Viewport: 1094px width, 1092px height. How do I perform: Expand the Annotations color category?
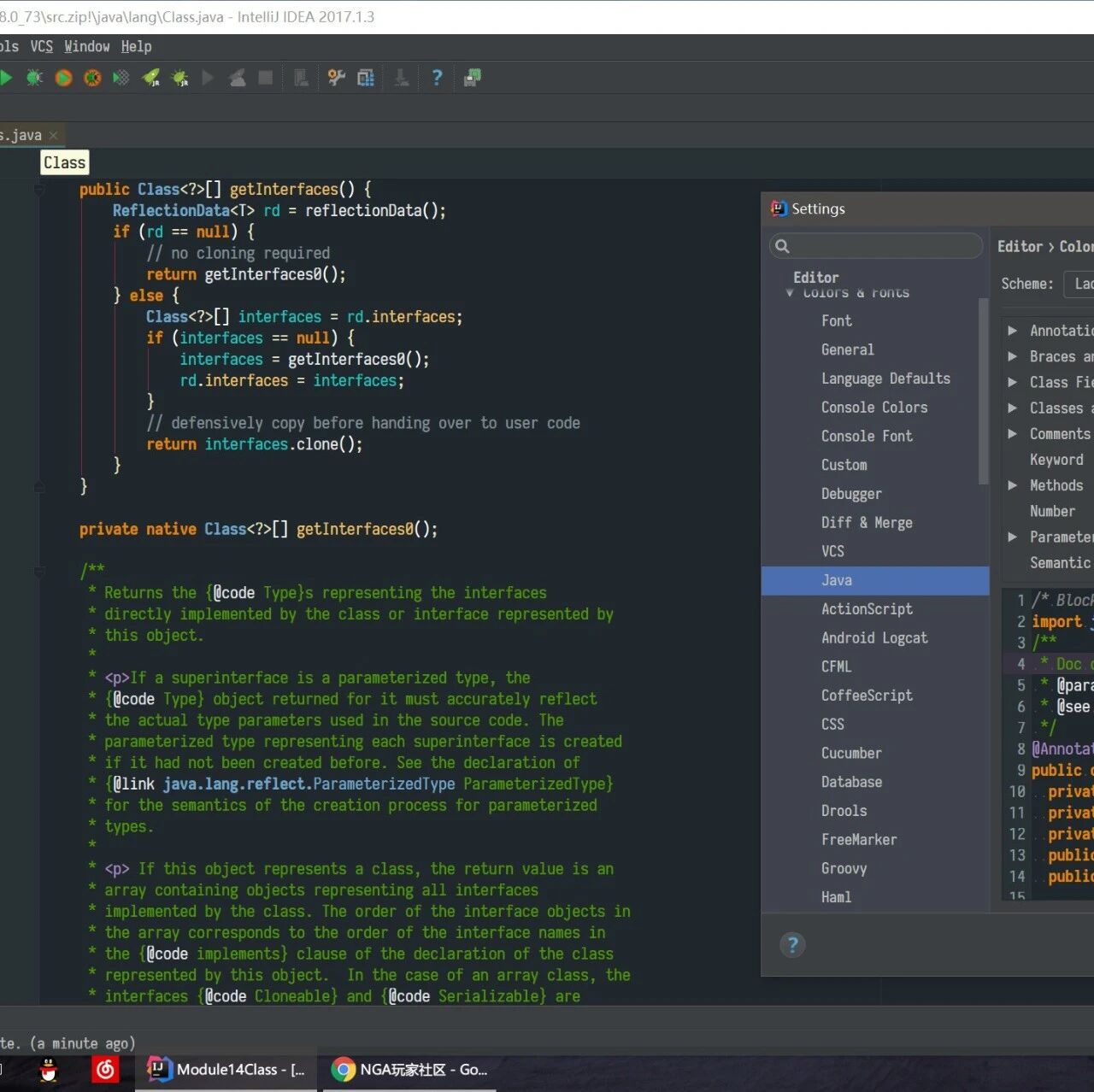coord(1012,331)
